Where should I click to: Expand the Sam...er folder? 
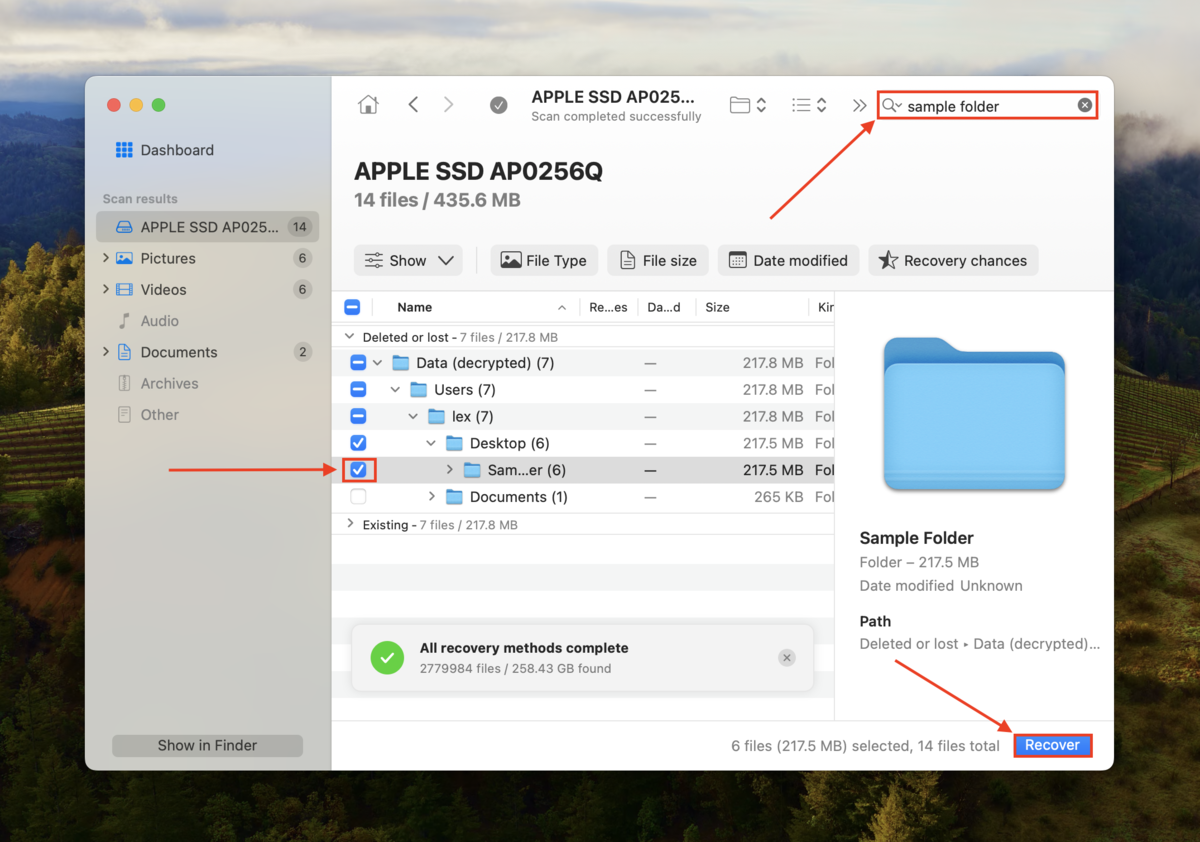(x=449, y=470)
